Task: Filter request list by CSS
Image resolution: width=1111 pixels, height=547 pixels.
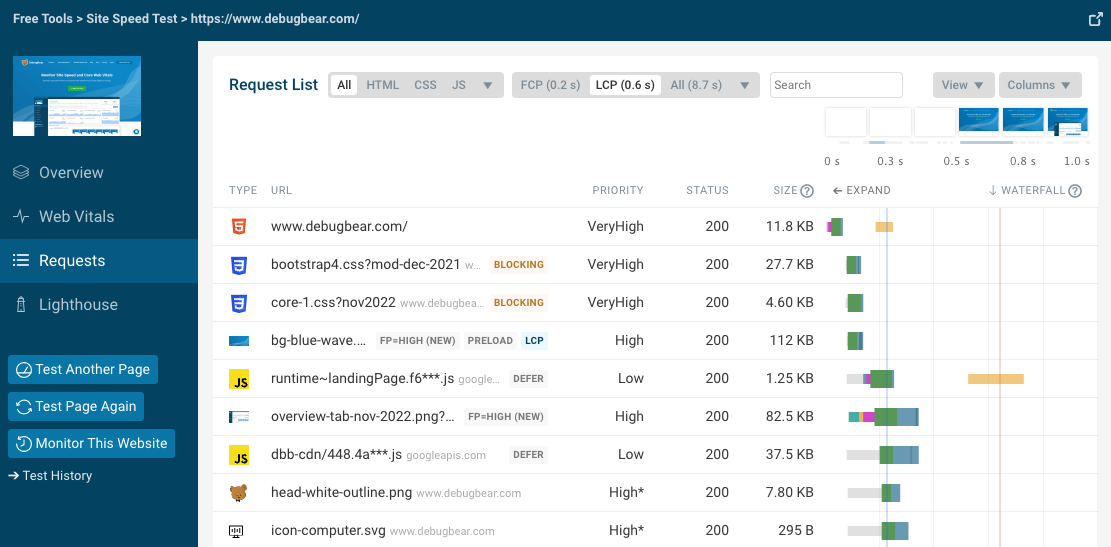Action: click(x=425, y=85)
